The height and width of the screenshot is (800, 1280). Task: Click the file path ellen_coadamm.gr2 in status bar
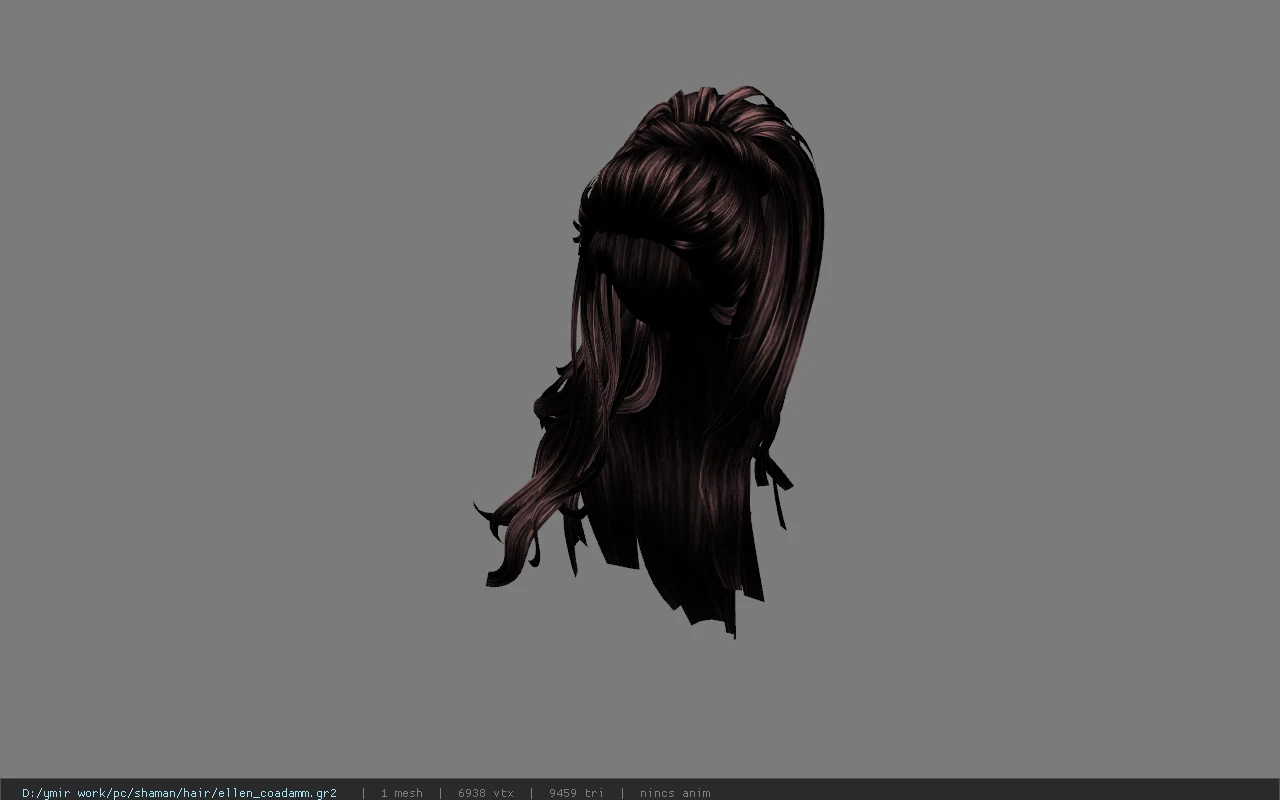click(x=179, y=793)
